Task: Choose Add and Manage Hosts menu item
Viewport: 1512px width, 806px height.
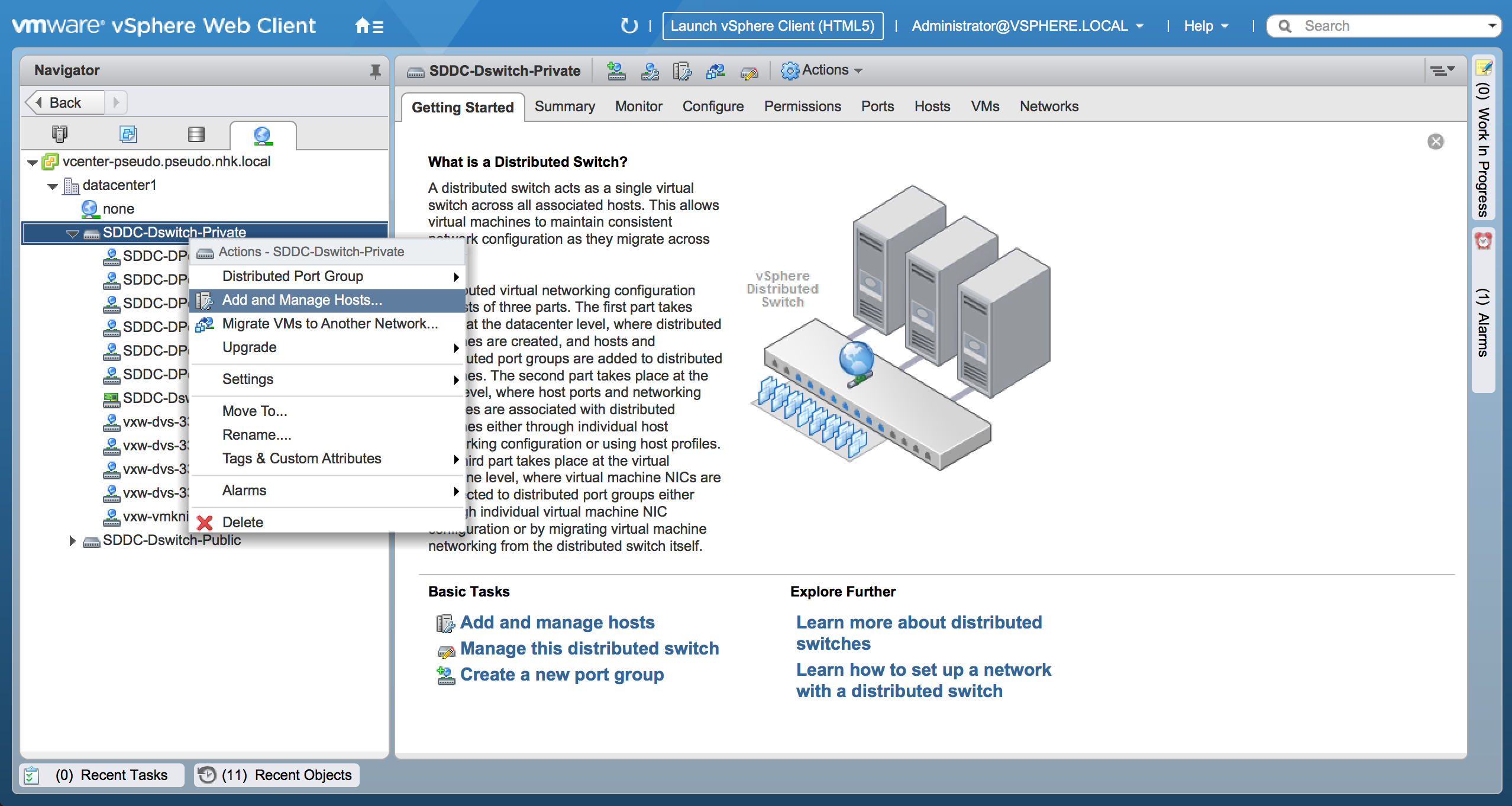Action: point(327,300)
